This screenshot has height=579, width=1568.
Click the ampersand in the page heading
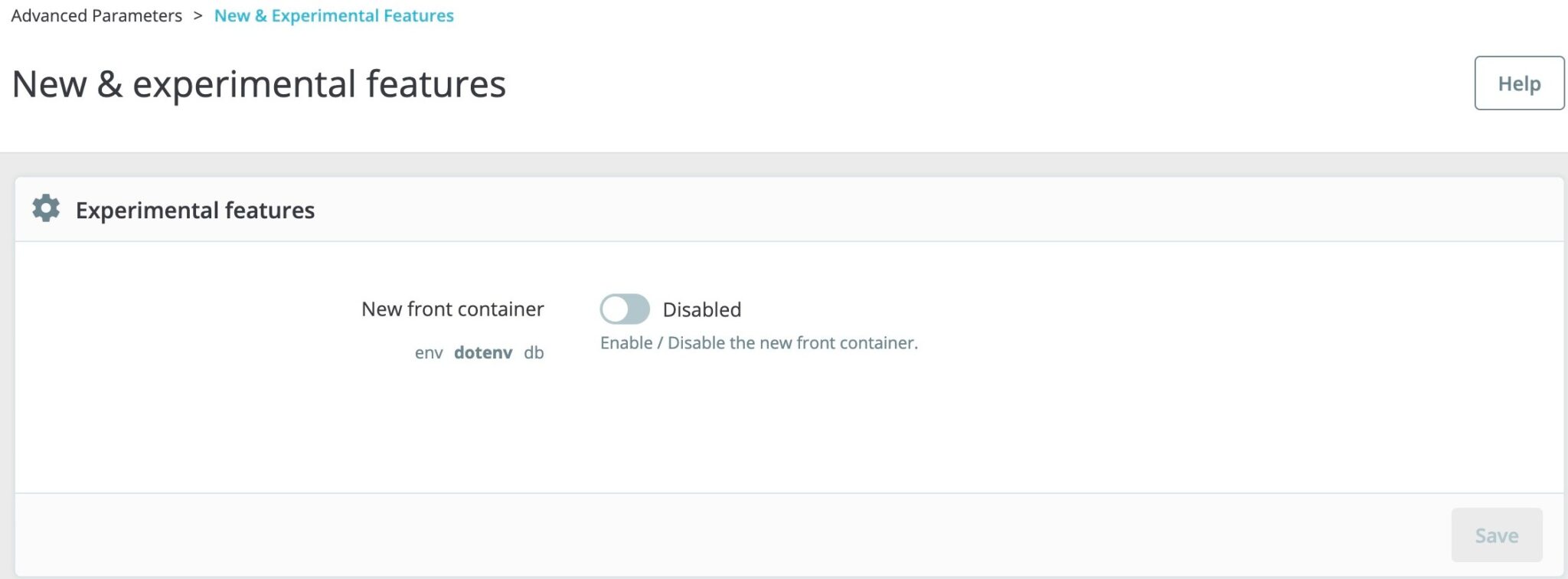(x=109, y=83)
